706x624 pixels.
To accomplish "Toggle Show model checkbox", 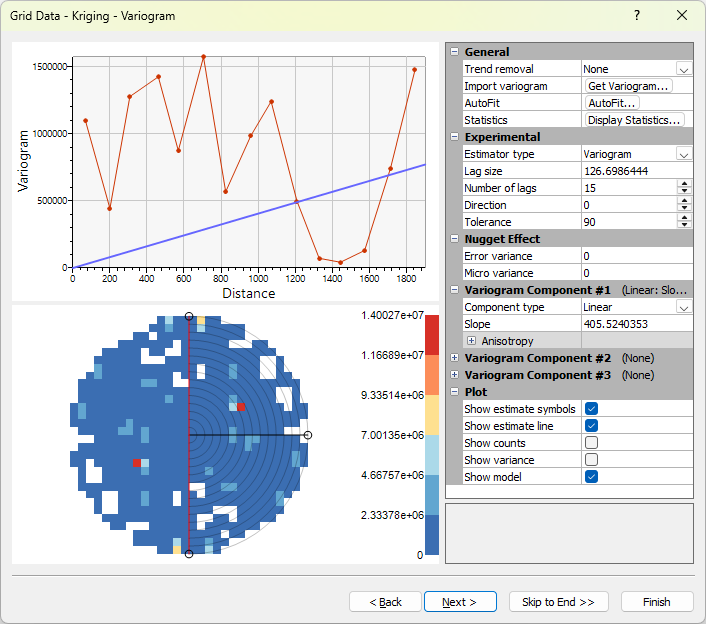I will (591, 477).
